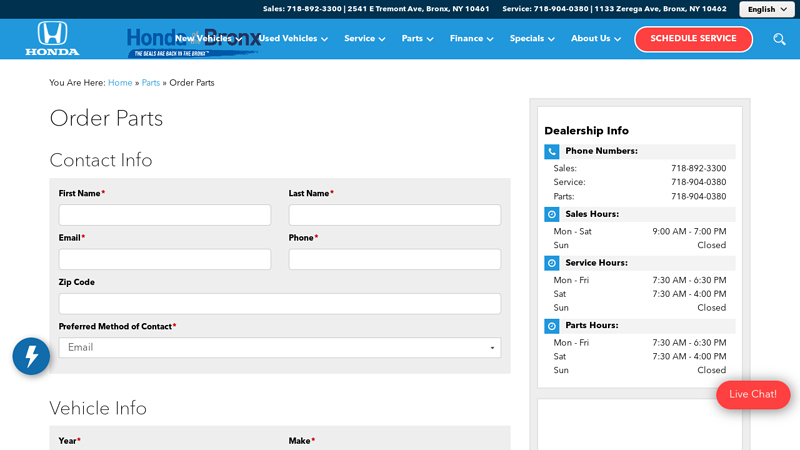Expand the Specials navigation menu
This screenshot has height=450, width=800.
(532, 39)
